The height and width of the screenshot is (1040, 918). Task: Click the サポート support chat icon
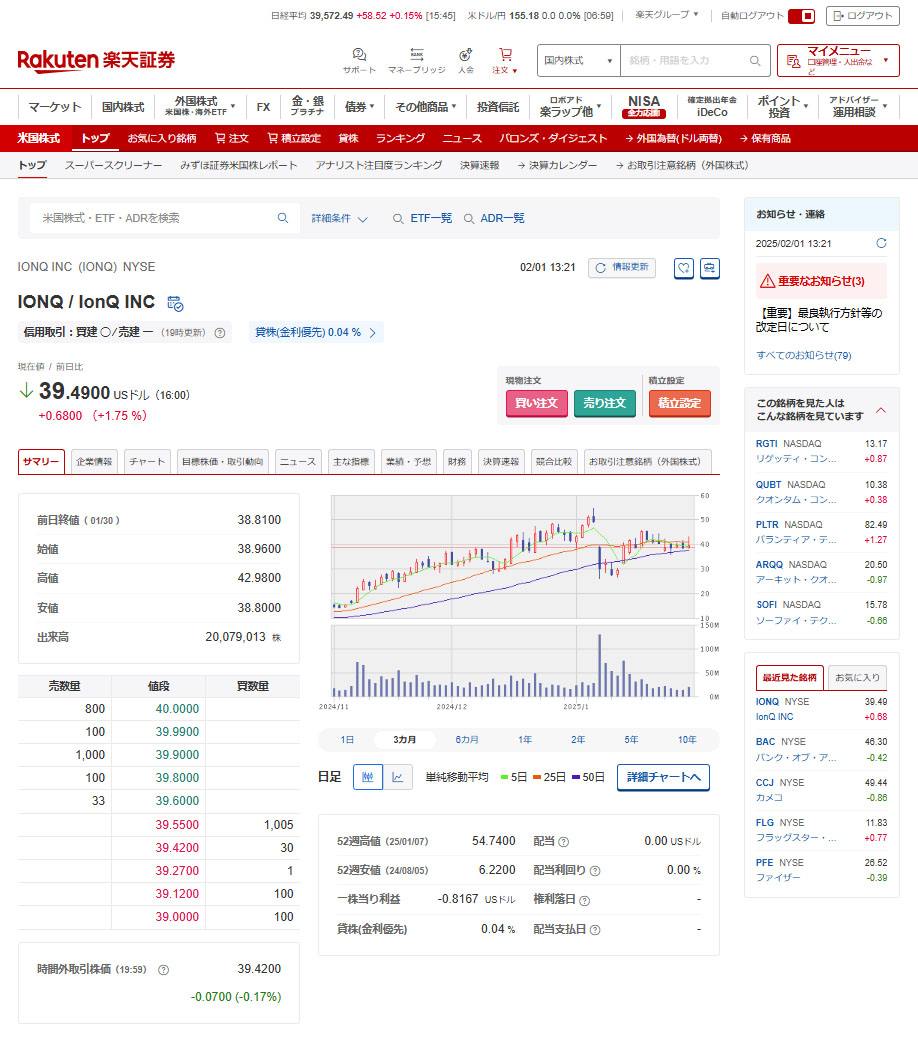tap(359, 55)
